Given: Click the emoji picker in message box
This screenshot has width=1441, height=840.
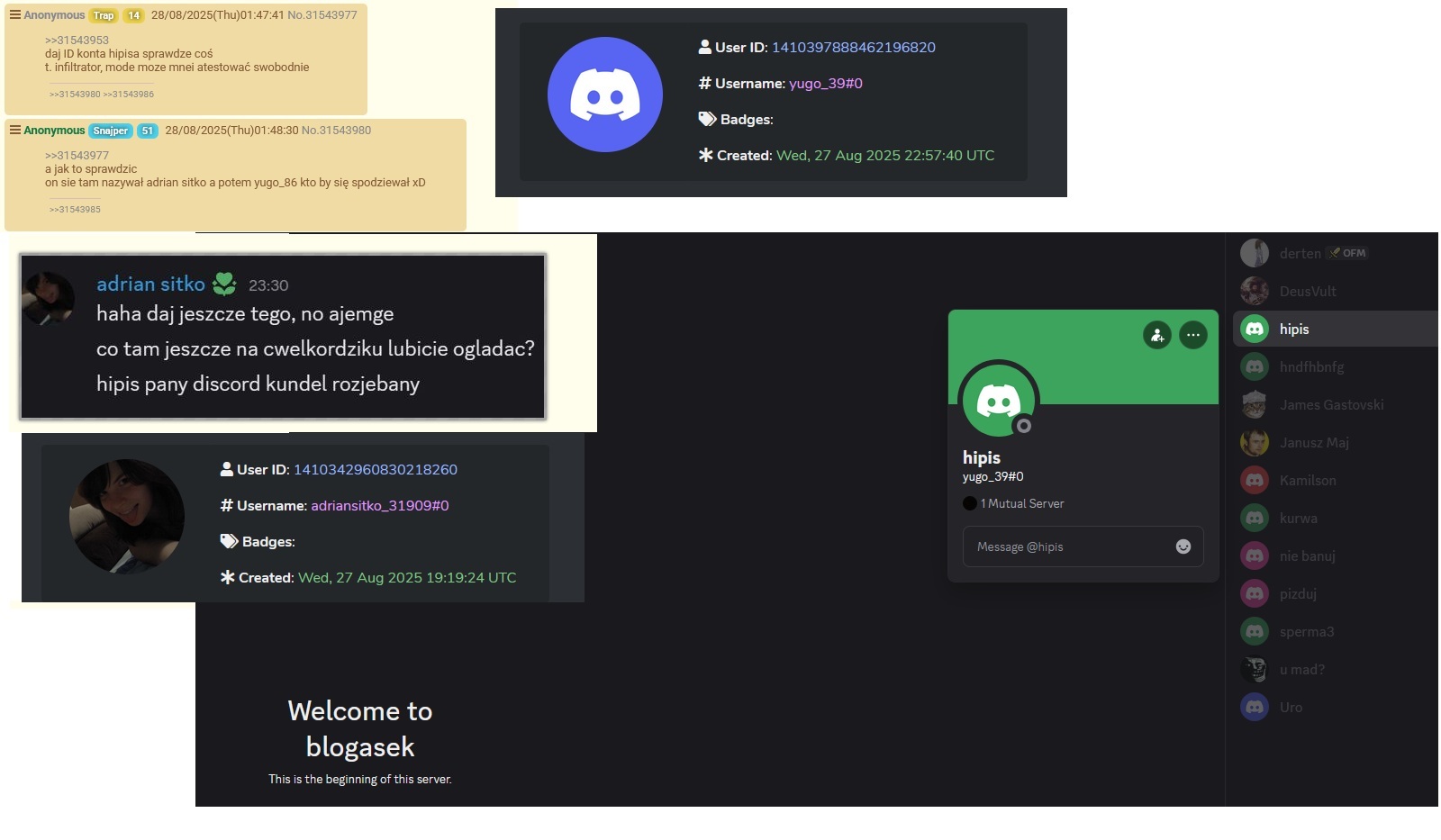Looking at the screenshot, I should pos(1183,546).
